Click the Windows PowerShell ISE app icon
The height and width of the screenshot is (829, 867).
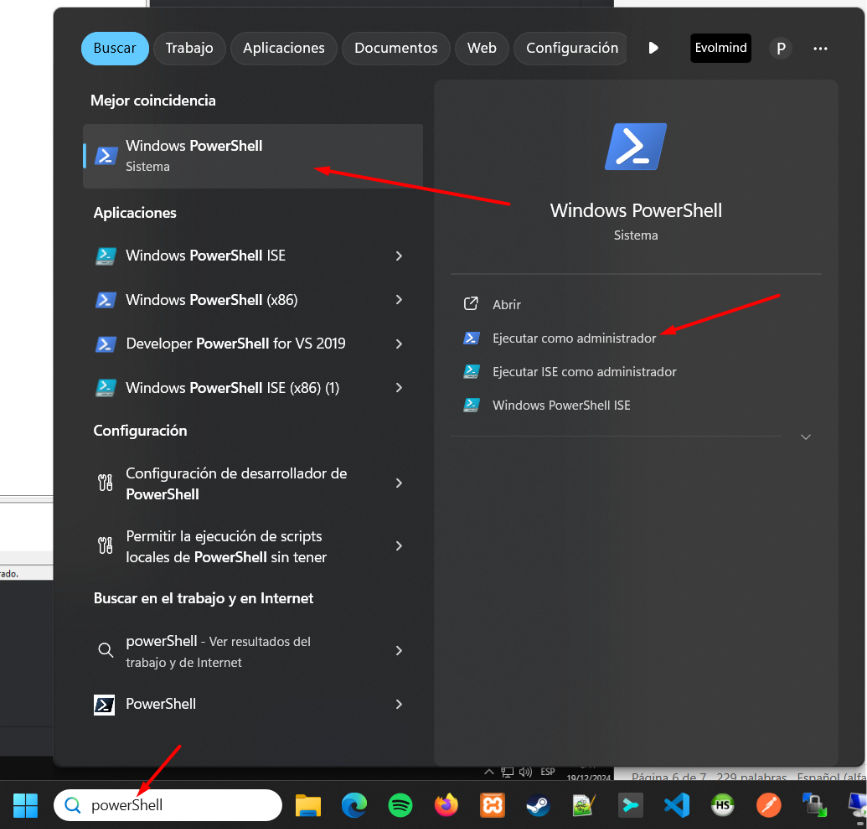[x=106, y=256]
